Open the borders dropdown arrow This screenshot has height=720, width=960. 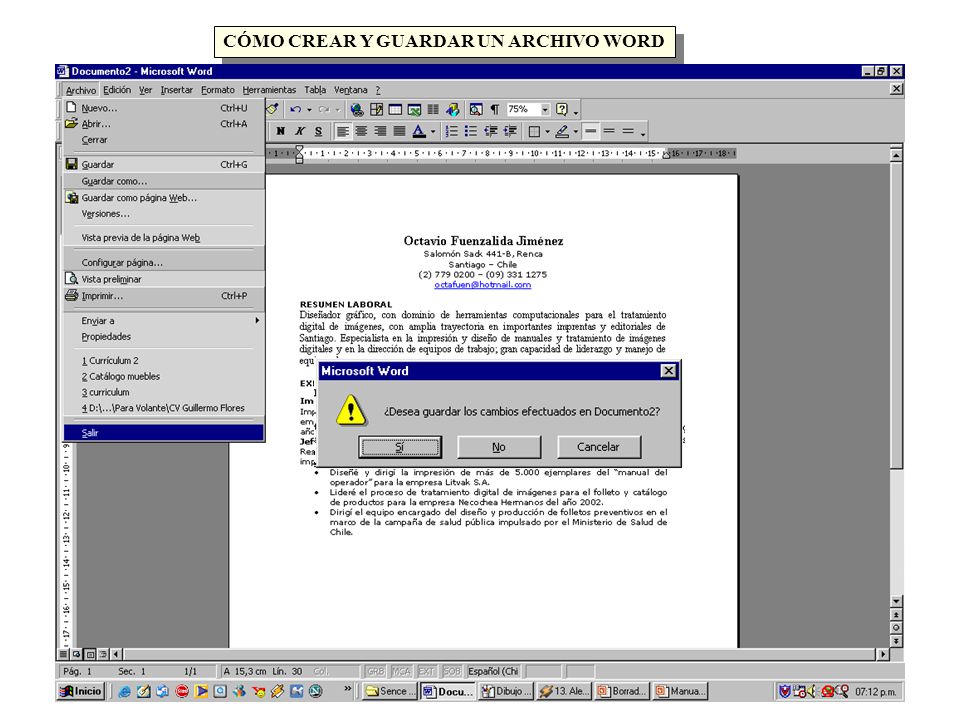click(547, 132)
